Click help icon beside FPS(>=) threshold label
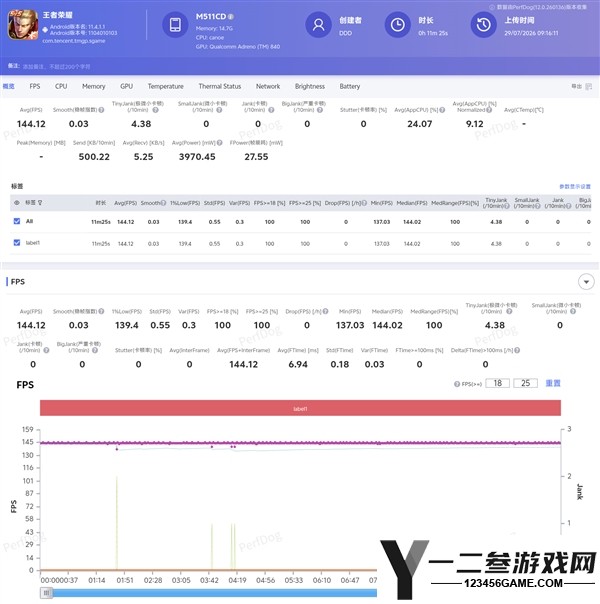This screenshot has width=600, height=604. (x=457, y=384)
